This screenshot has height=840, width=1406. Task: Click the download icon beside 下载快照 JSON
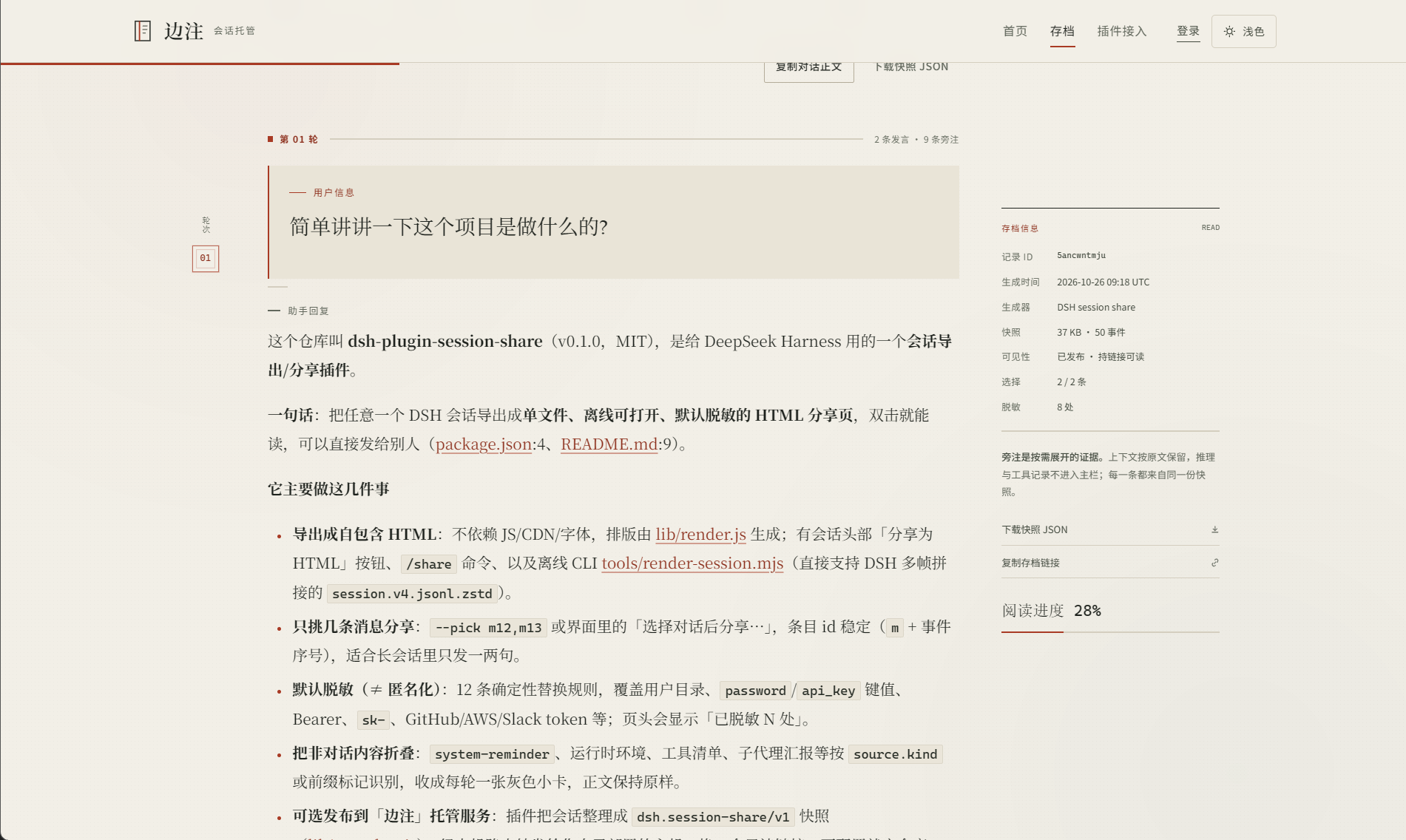[1214, 529]
